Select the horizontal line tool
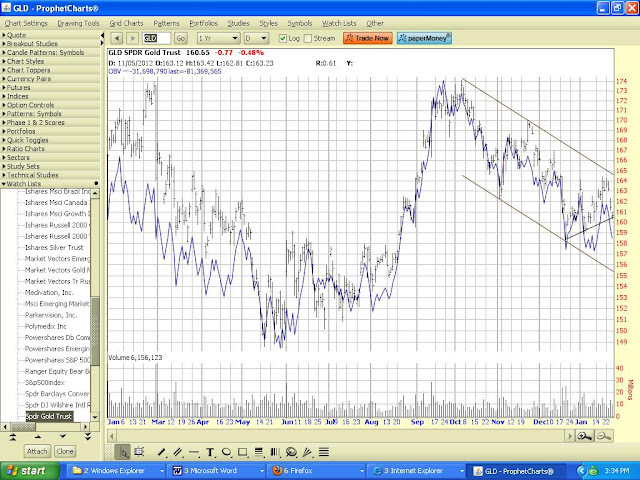Viewport: 640px width, 480px height. [194, 452]
